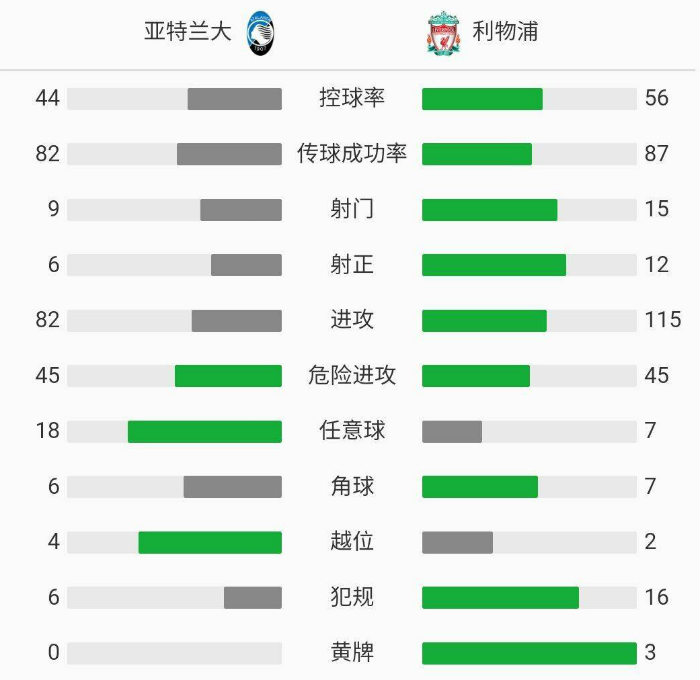Click Liverpool's green 射正 bar
The image size is (700, 680).
(494, 265)
